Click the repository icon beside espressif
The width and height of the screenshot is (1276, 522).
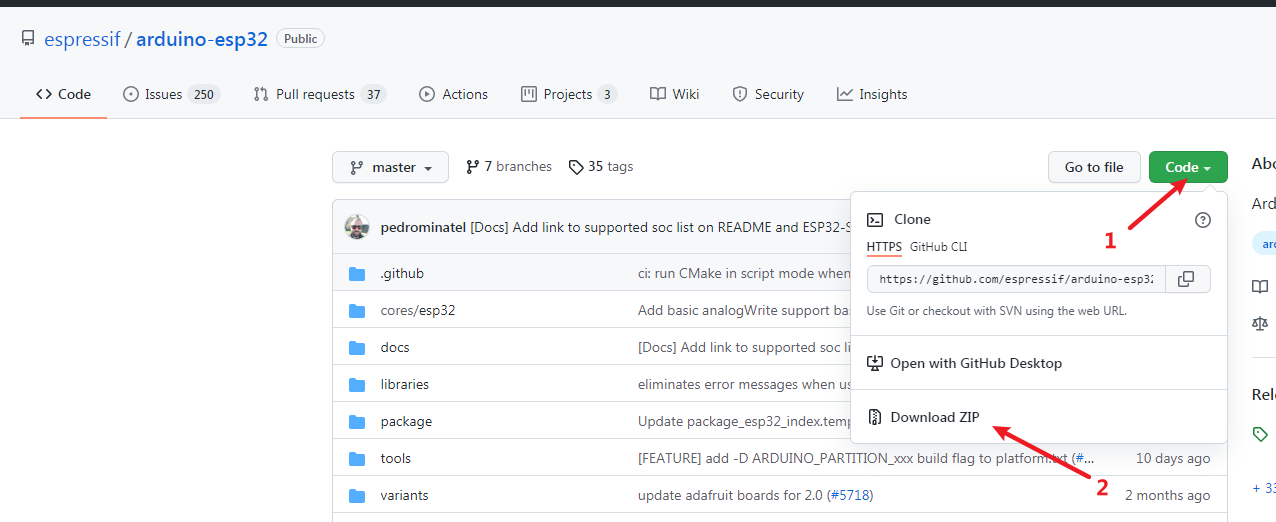coord(28,39)
